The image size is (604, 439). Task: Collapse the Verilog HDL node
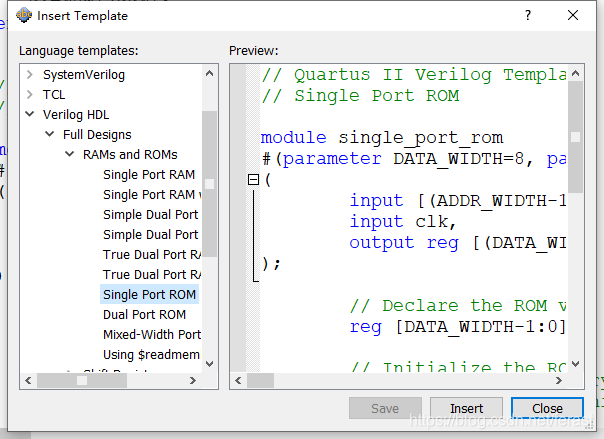pyautogui.click(x=30, y=114)
